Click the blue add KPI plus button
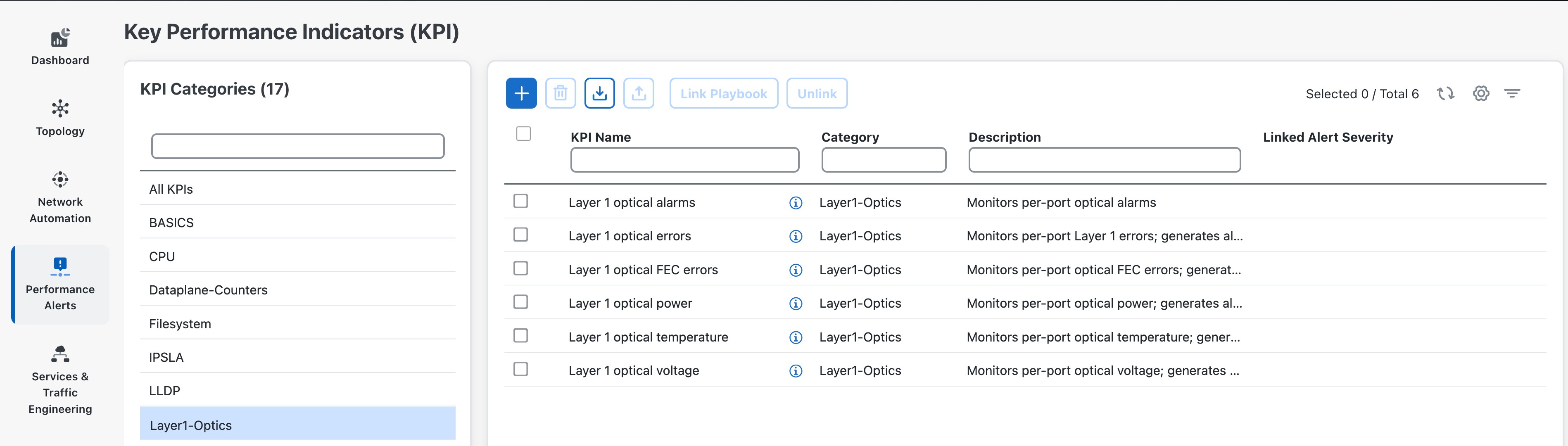Image resolution: width=1568 pixels, height=446 pixels. point(521,93)
